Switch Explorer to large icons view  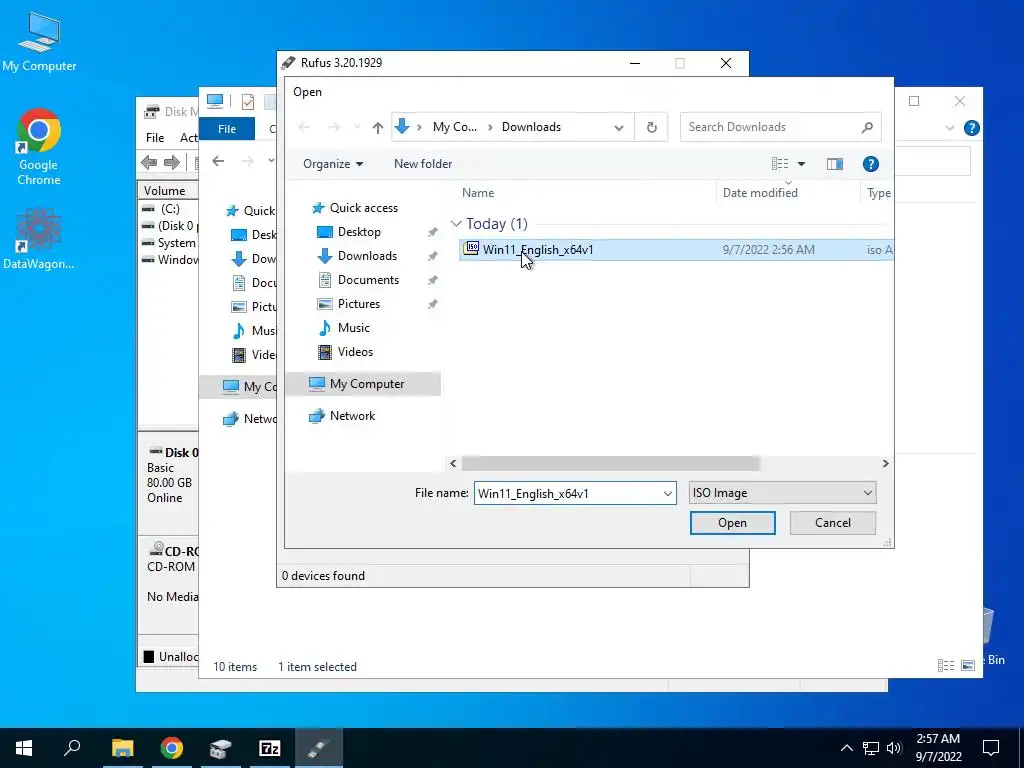(x=968, y=665)
